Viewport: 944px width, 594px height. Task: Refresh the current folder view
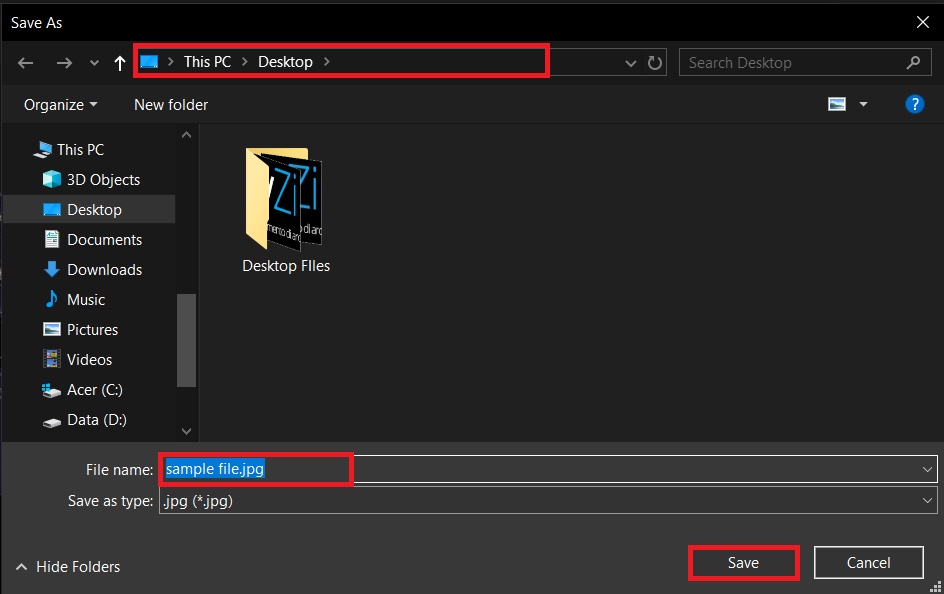pyautogui.click(x=655, y=62)
